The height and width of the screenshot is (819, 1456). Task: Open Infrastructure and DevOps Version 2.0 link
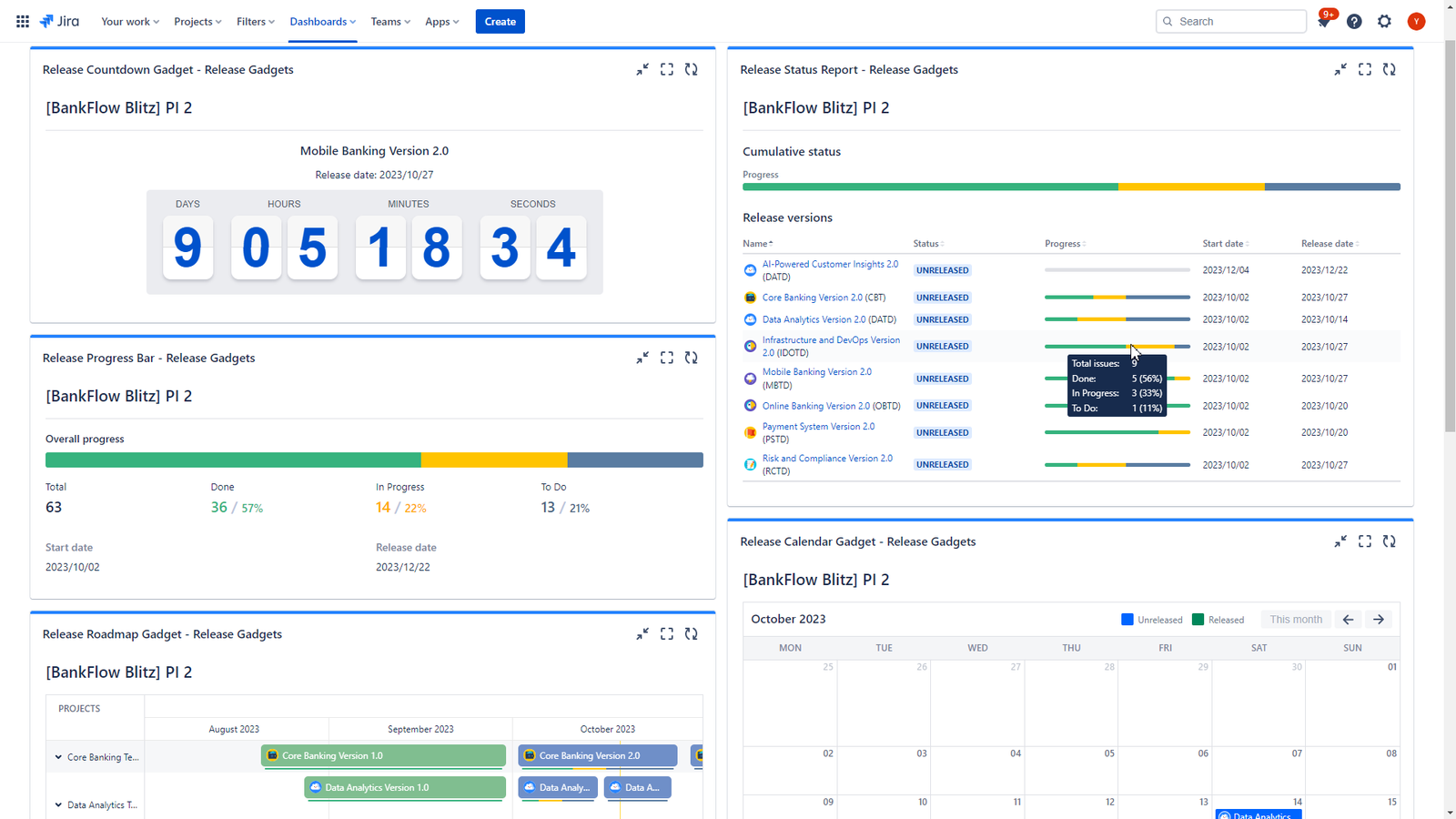click(831, 346)
